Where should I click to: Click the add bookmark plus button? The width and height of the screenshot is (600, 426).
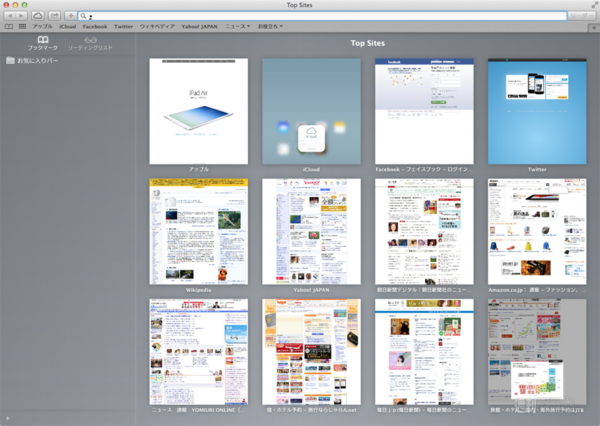(x=70, y=16)
